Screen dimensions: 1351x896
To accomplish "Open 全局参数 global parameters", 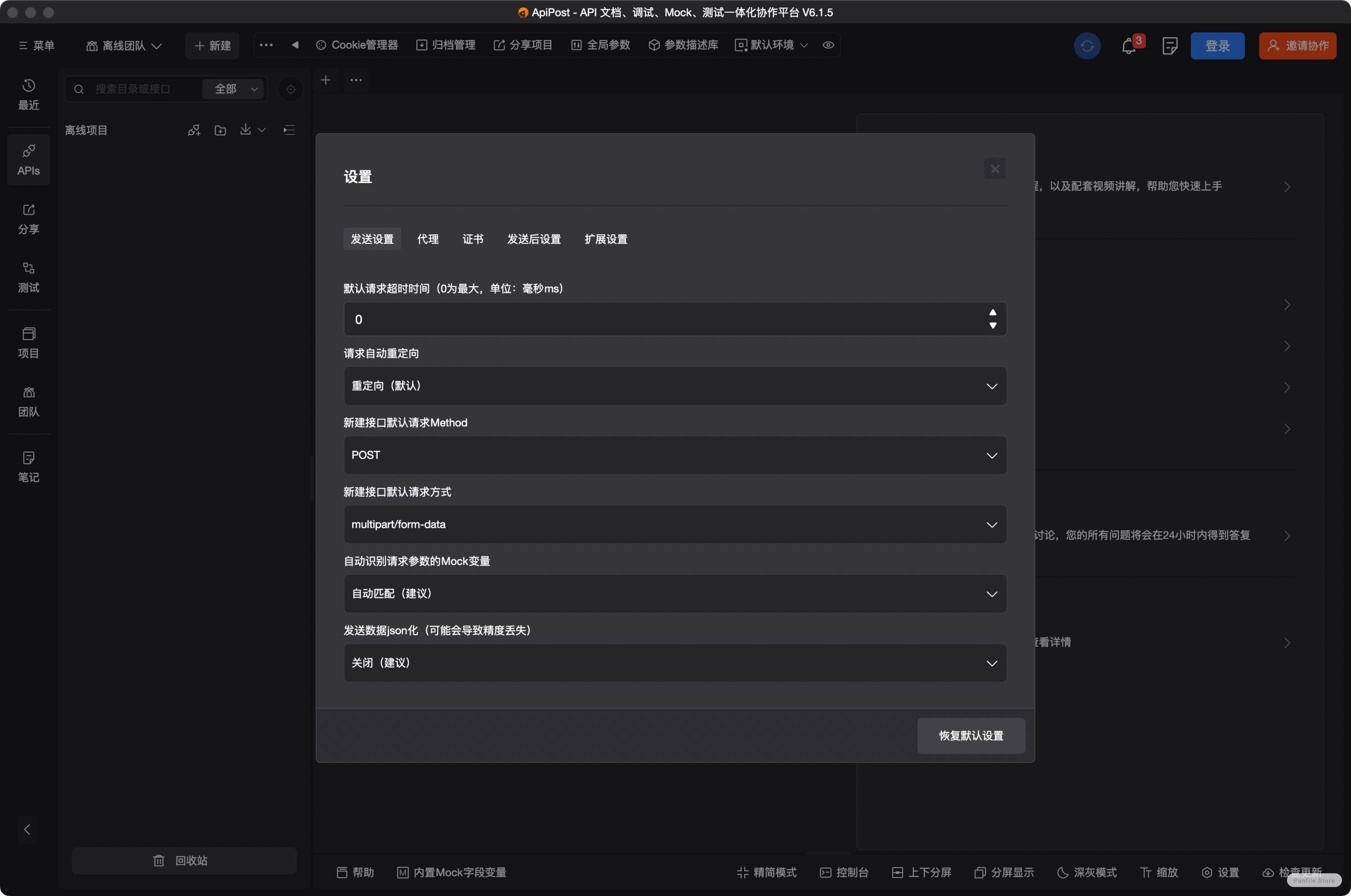I will 600,45.
